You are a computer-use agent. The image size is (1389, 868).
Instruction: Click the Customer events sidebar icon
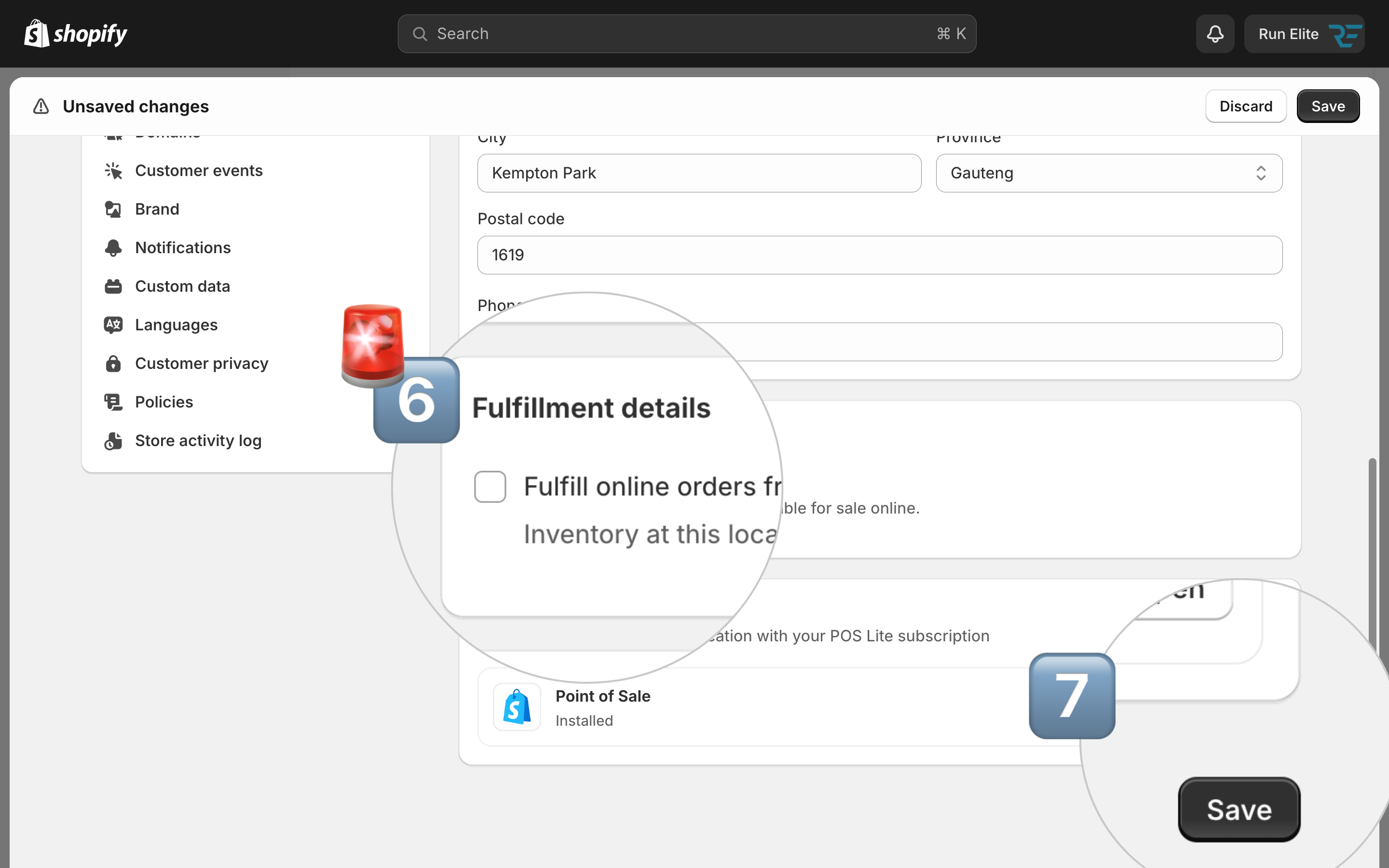(x=113, y=171)
